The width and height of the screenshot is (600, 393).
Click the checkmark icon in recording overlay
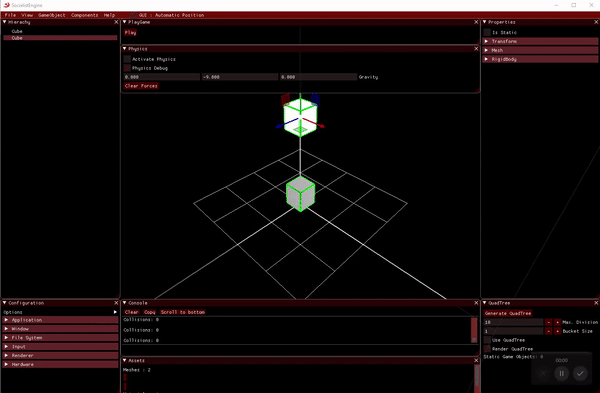[580, 373]
